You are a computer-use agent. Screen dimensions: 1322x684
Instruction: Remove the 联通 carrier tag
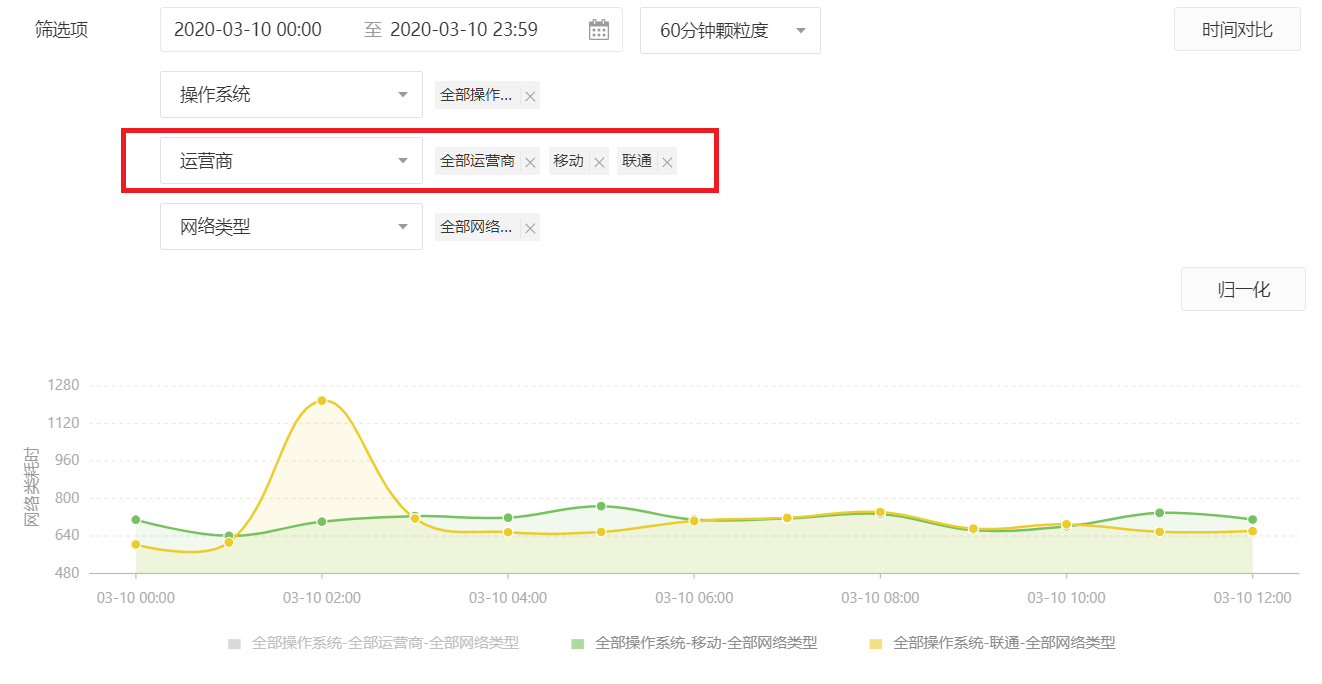click(667, 162)
